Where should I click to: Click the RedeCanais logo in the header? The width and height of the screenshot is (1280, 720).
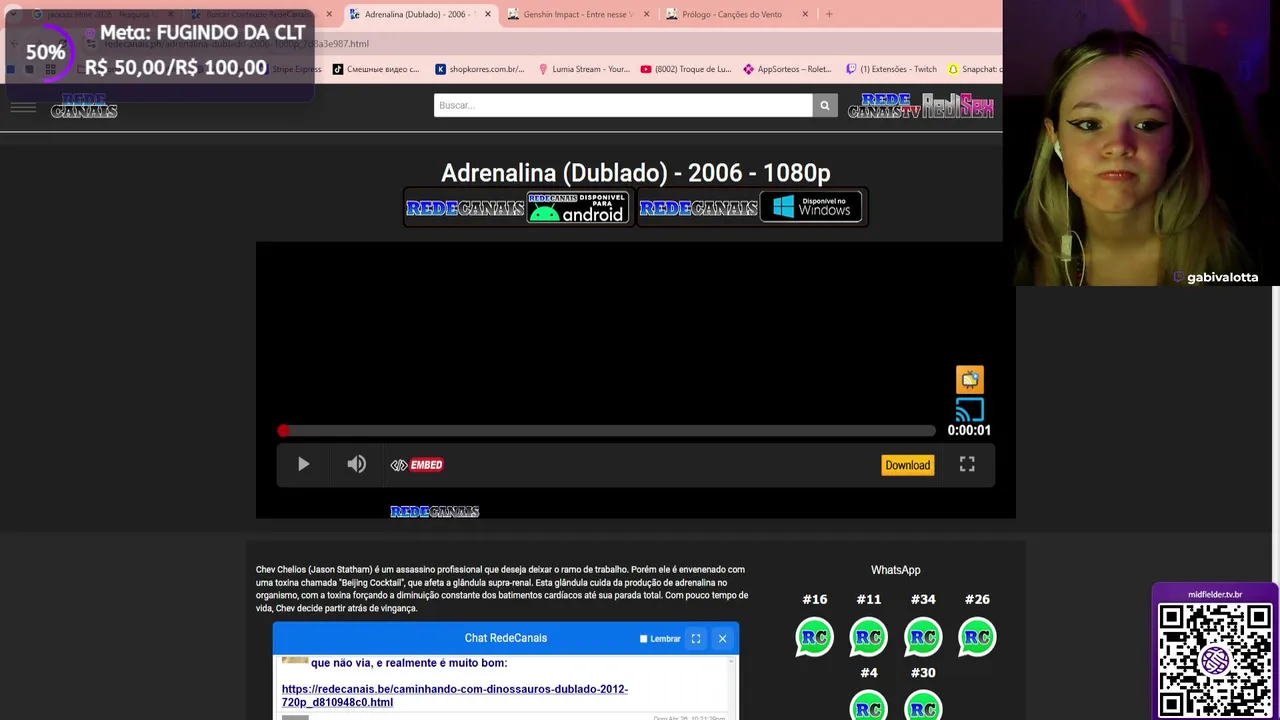click(84, 106)
